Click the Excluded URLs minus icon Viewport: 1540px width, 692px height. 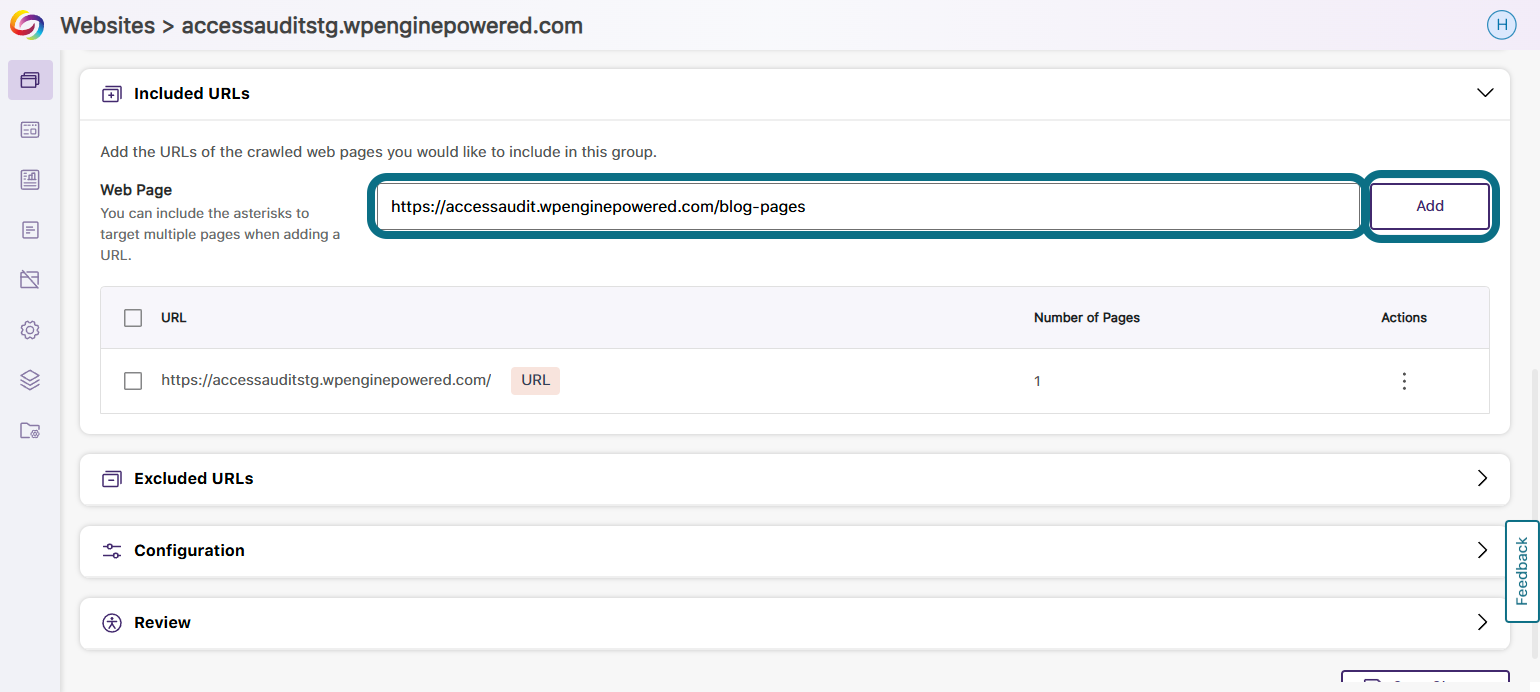111,479
